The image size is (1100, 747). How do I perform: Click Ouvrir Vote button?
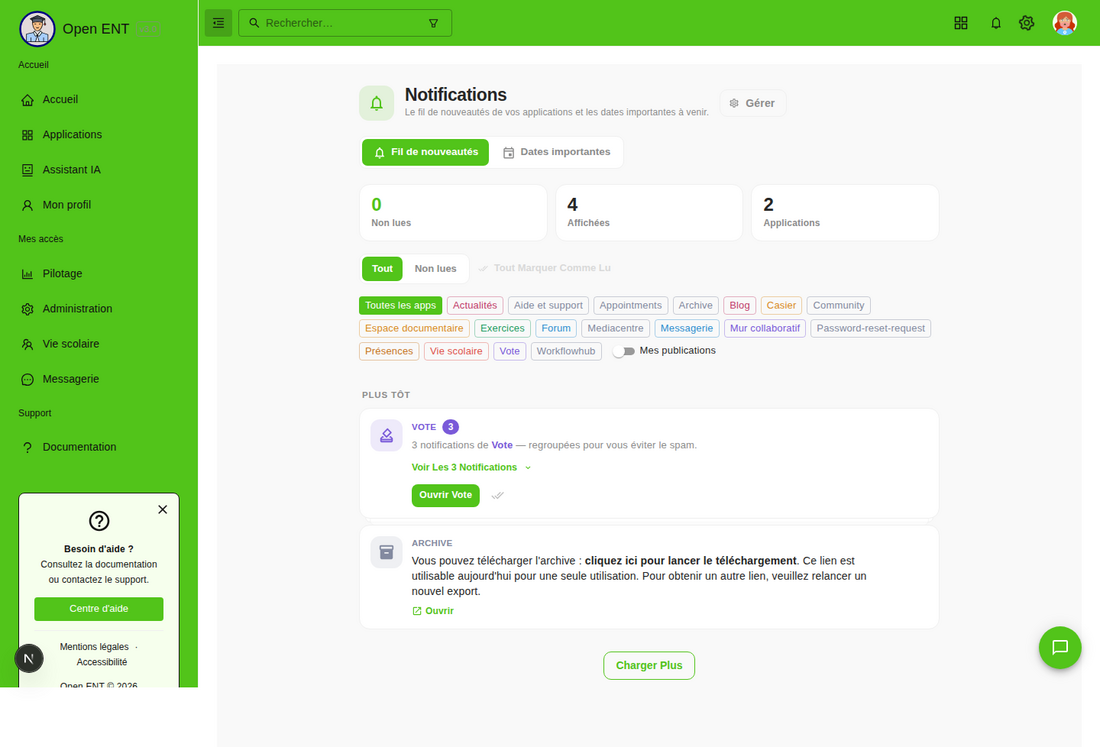445,495
